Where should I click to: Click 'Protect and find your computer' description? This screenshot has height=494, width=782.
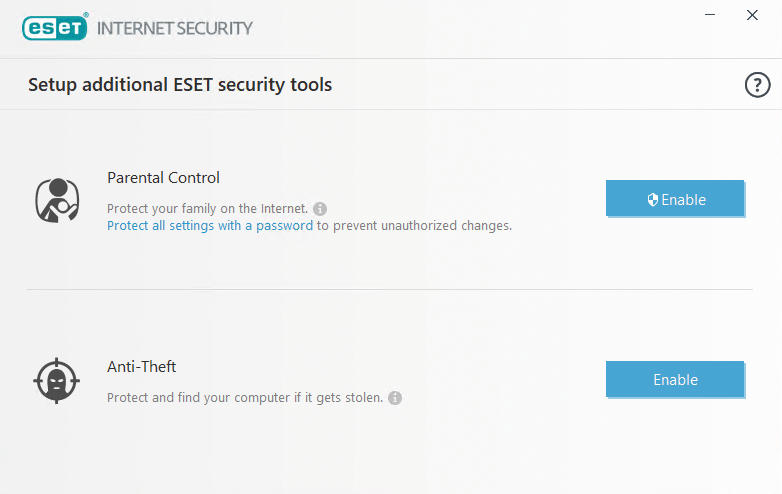(x=245, y=398)
